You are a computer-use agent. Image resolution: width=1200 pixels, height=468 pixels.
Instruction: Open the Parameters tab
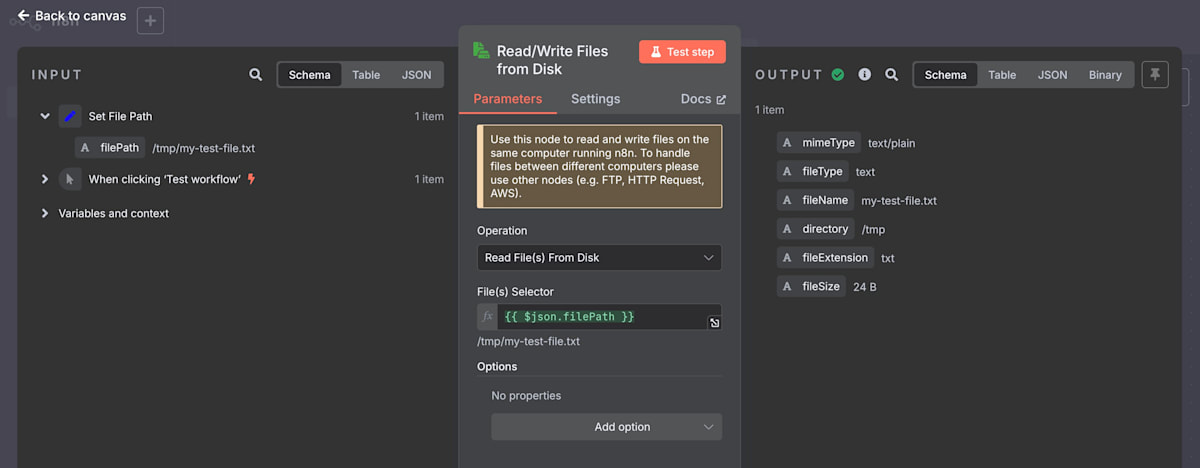(508, 99)
